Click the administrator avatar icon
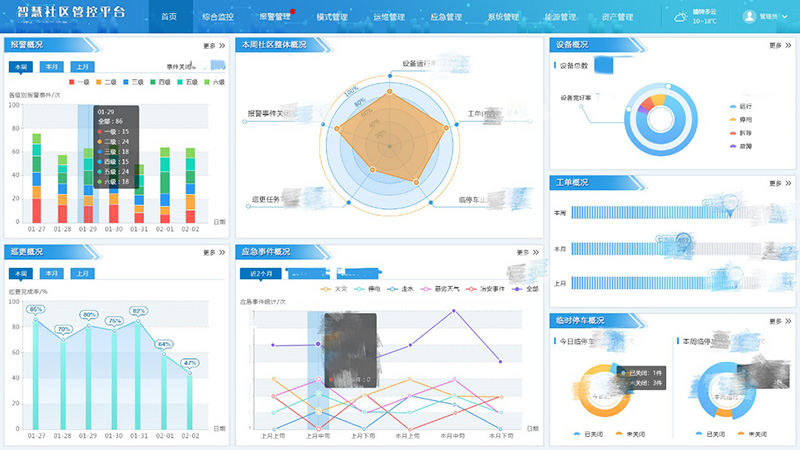 [749, 16]
